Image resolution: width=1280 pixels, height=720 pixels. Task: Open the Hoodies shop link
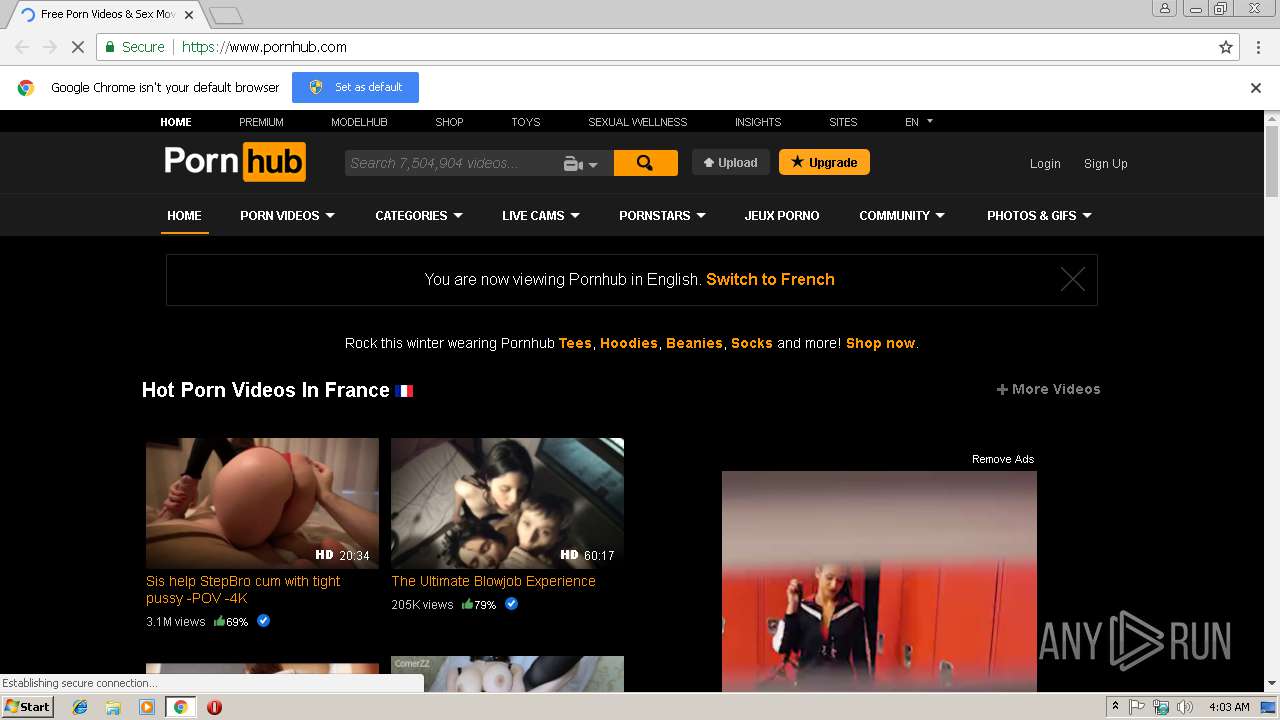629,343
